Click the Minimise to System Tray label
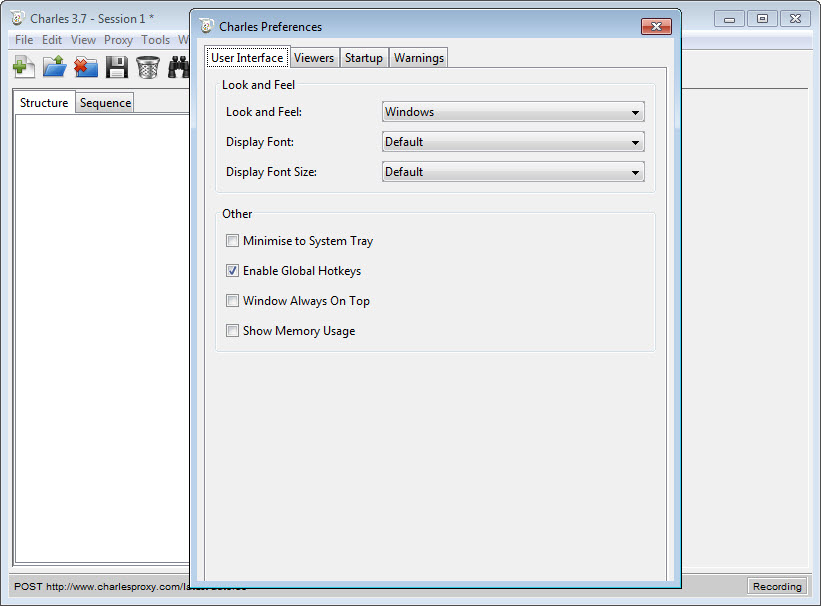821x606 pixels. pos(308,241)
